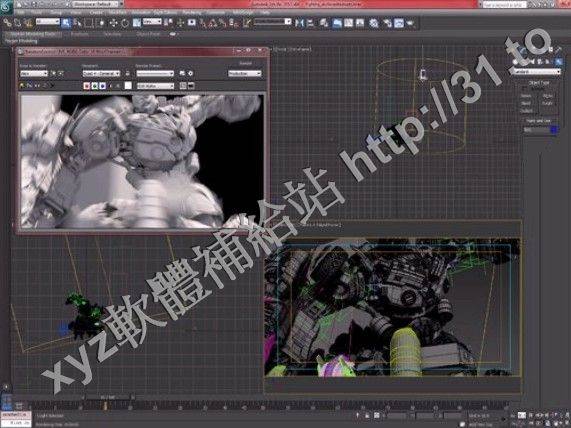This screenshot has width=571, height=428.
Task: Click the object name input field
Action: click(x=536, y=130)
